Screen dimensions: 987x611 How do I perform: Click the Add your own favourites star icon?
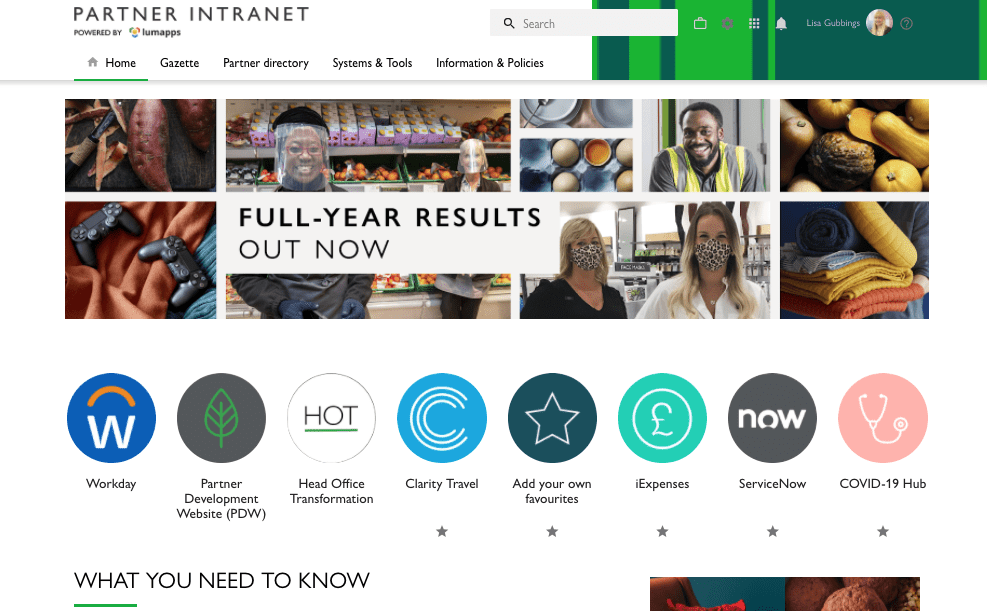tap(552, 418)
